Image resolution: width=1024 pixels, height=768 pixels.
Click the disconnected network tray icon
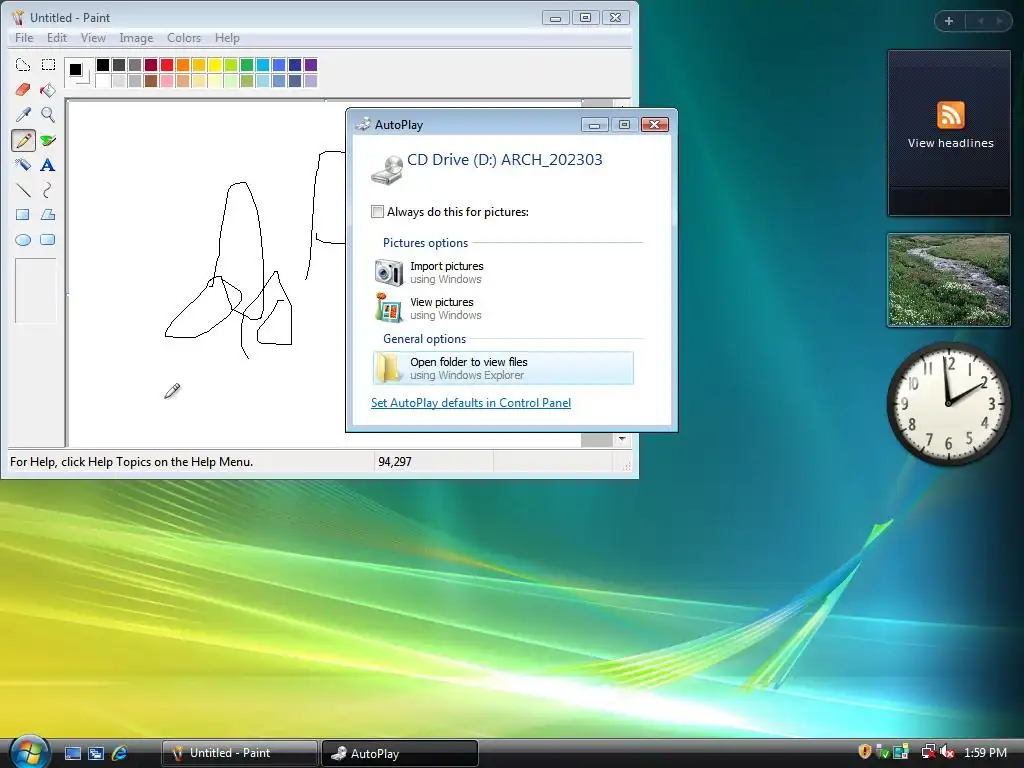click(928, 752)
